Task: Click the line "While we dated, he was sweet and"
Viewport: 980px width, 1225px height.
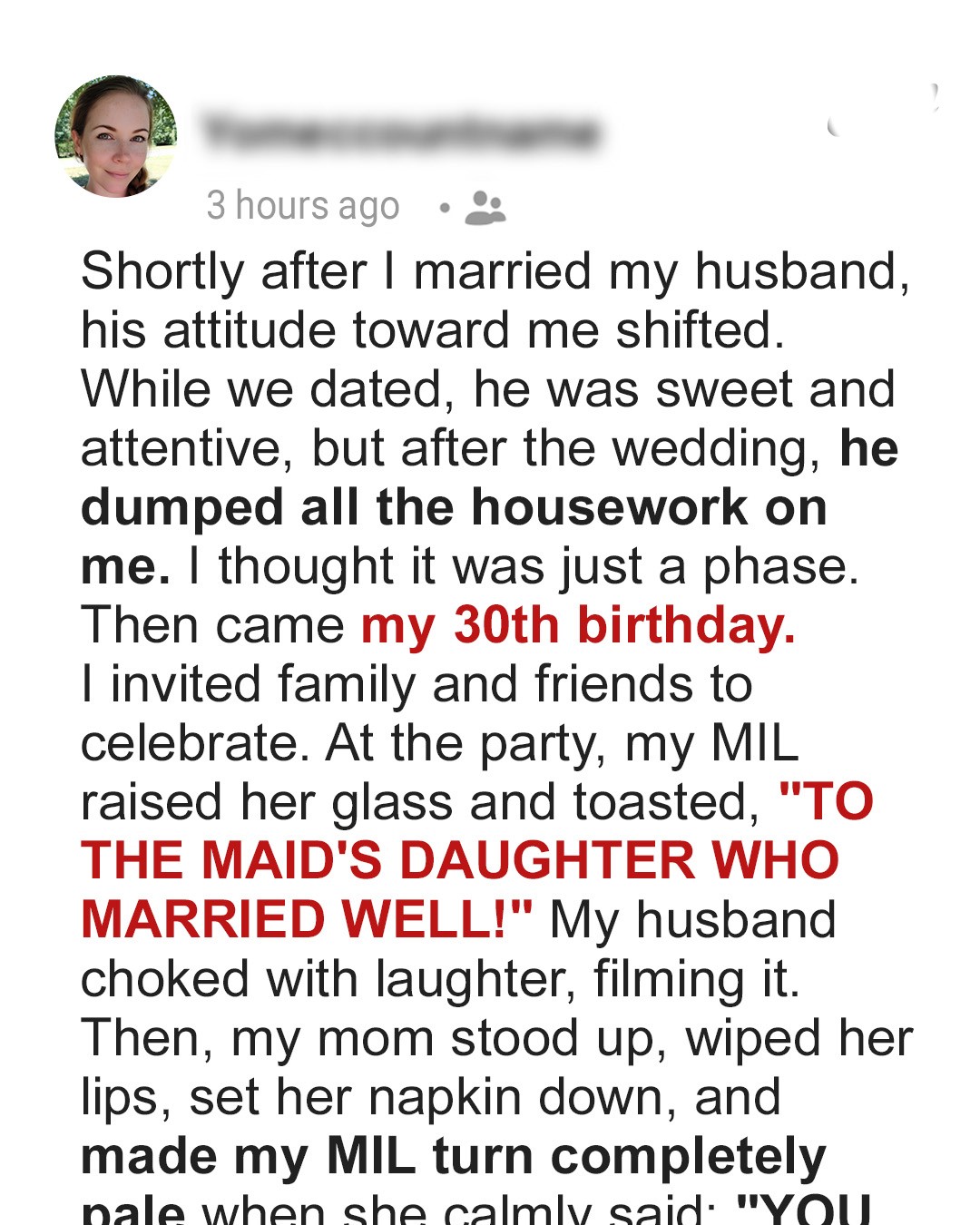Action: 487,389
